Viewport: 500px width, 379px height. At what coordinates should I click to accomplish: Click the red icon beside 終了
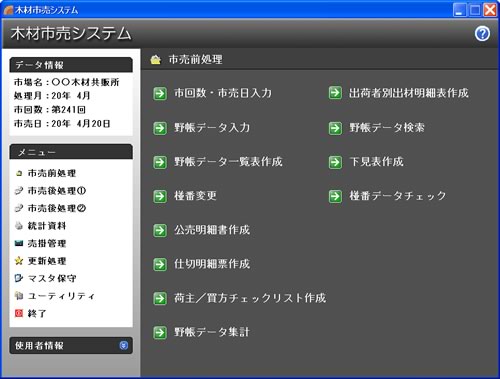tap(19, 313)
